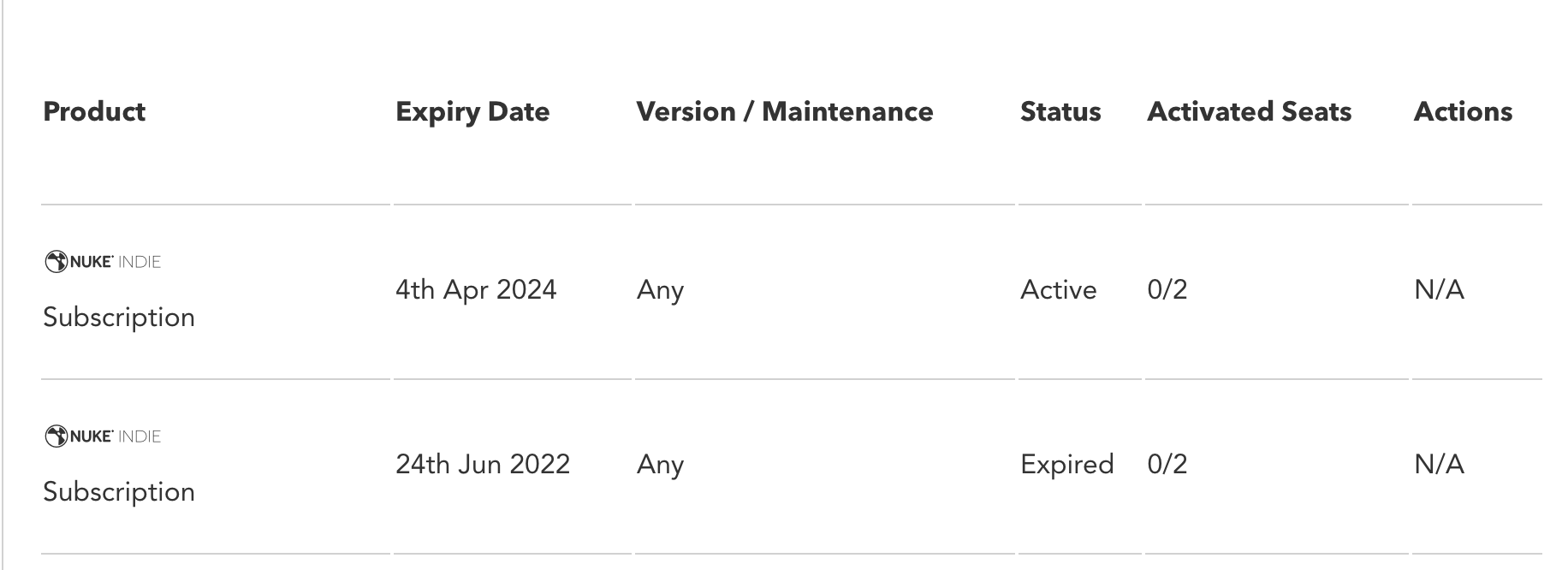The image size is (1568, 570).
Task: Click 0/2 activated seats for expired license
Action: click(1167, 464)
